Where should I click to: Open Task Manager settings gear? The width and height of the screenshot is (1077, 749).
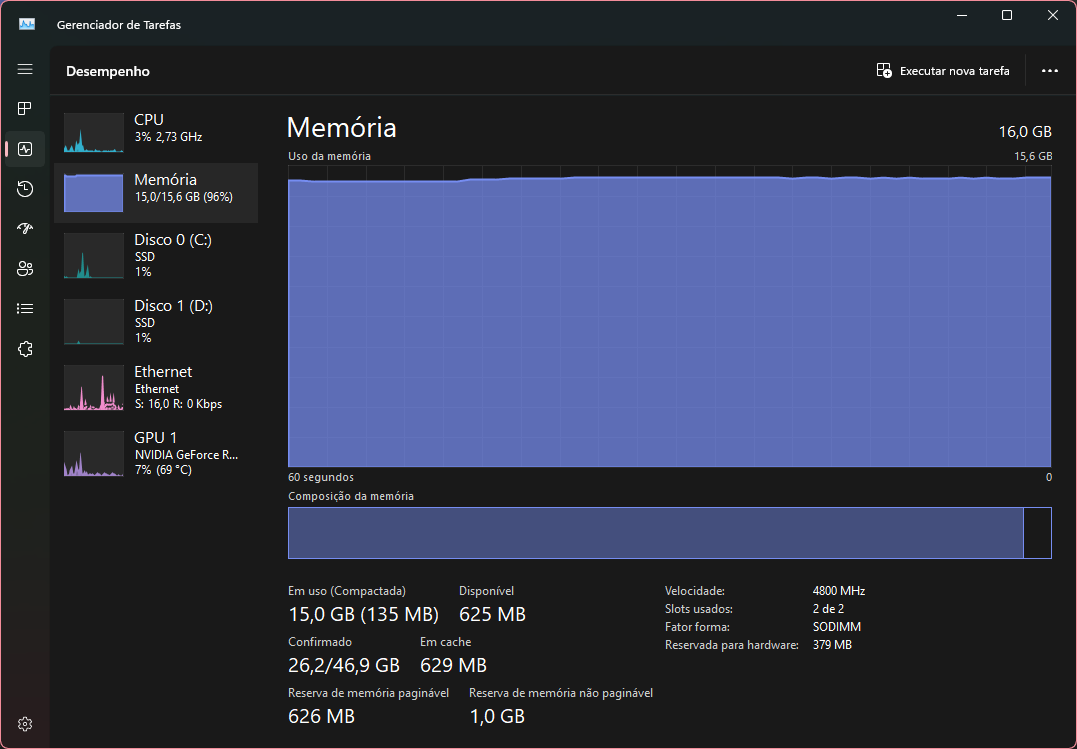pos(25,724)
